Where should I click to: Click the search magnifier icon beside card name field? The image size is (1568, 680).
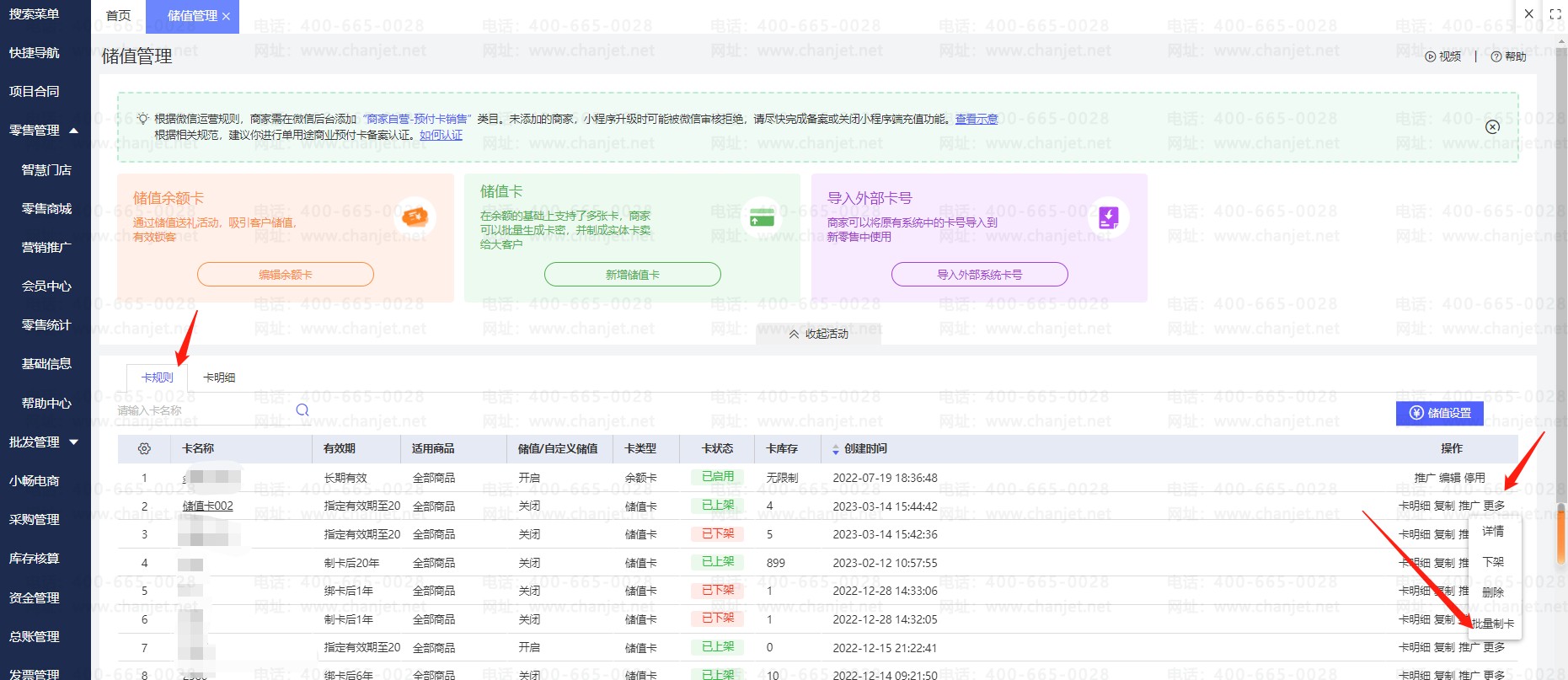point(302,410)
